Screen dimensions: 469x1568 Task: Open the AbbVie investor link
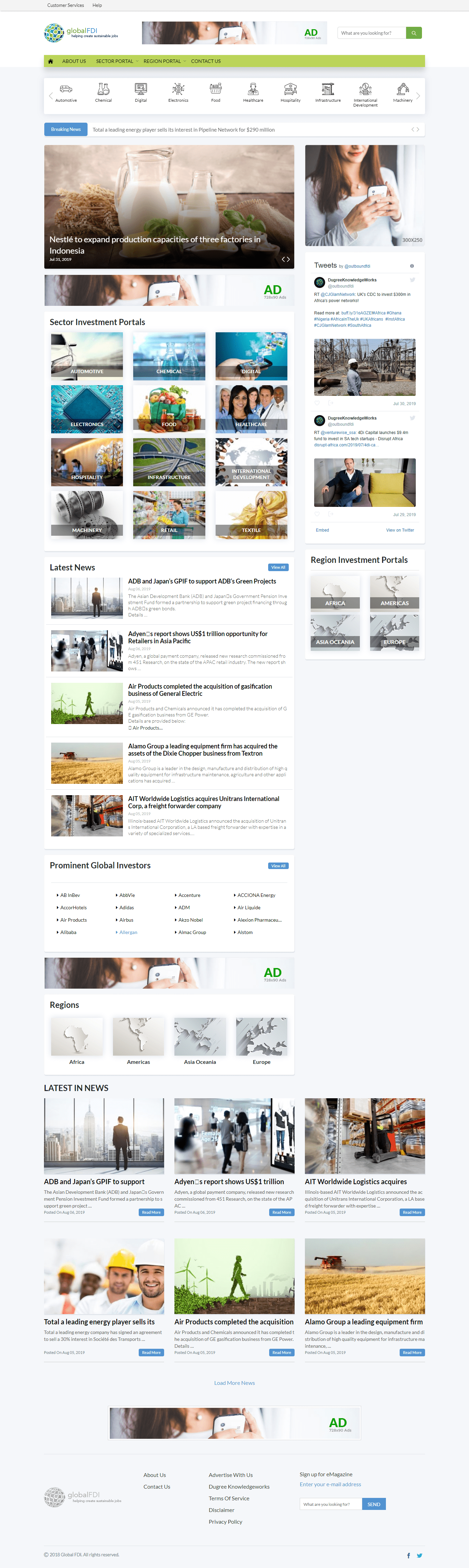(127, 896)
